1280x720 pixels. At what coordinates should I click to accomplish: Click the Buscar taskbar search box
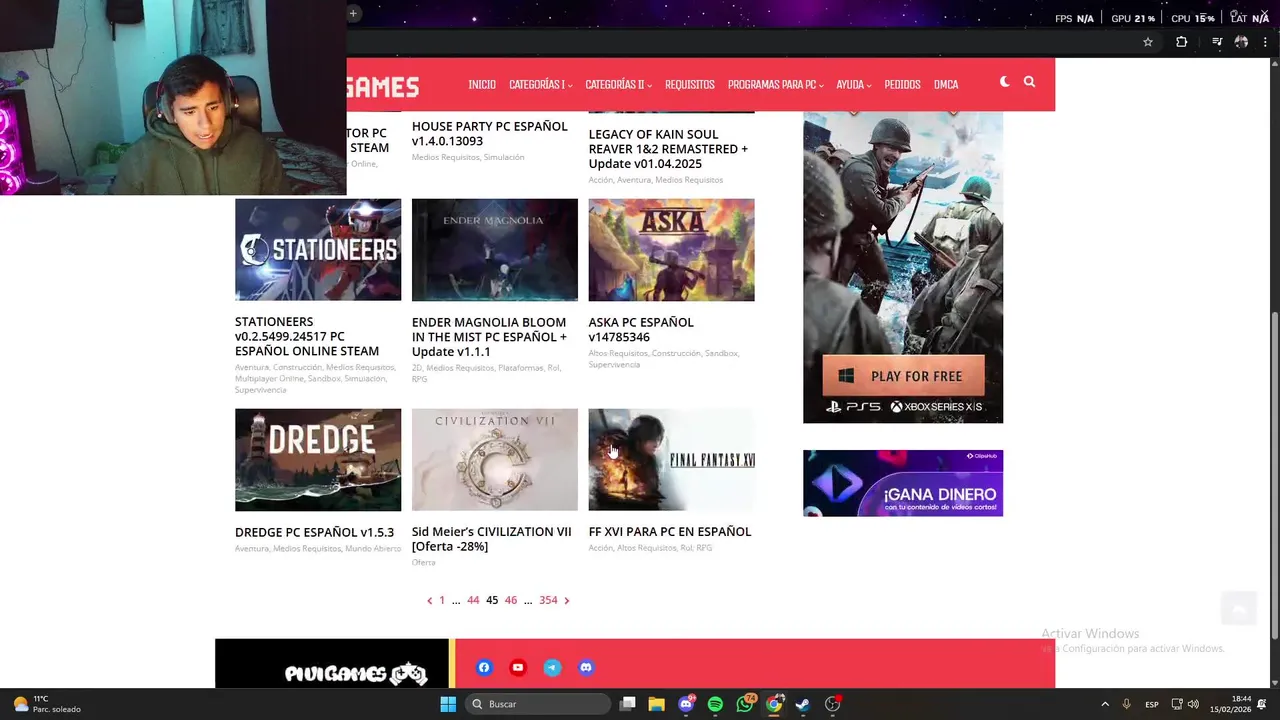pyautogui.click(x=540, y=704)
